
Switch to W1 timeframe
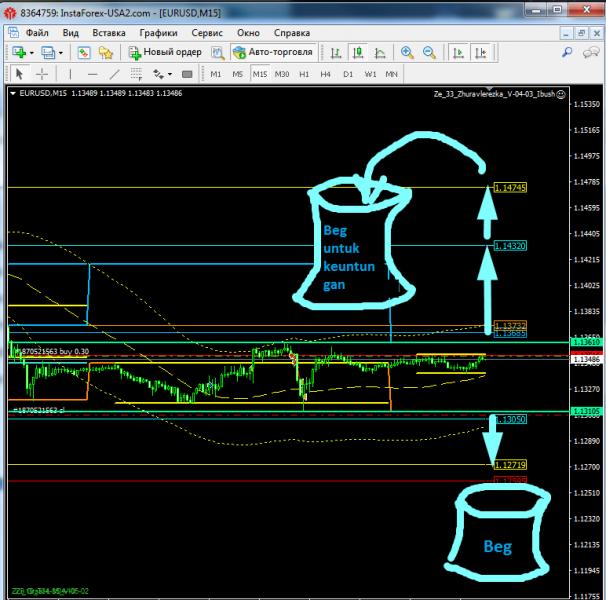(x=370, y=74)
